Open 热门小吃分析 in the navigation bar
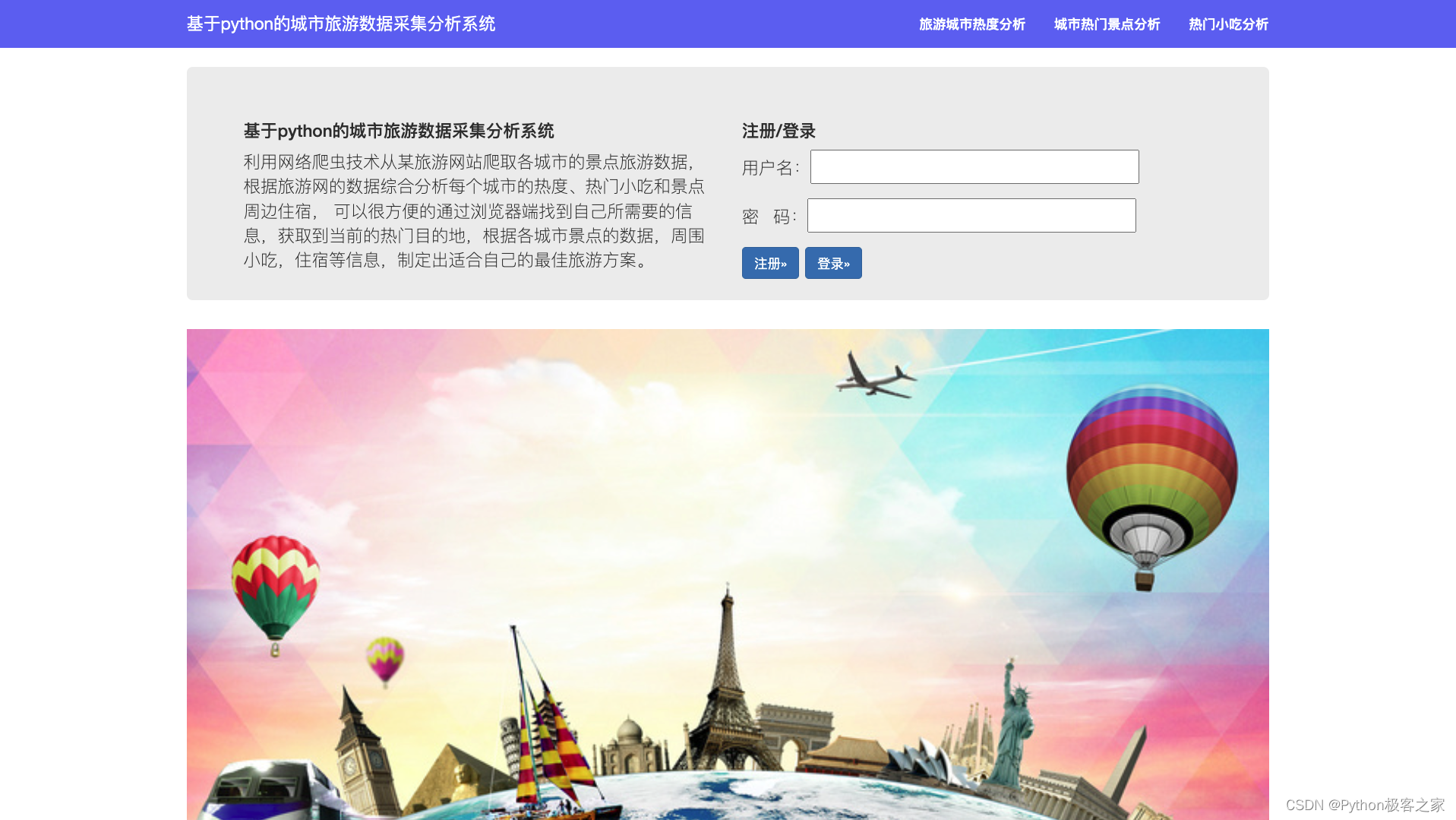The image size is (1456, 820). (x=1228, y=24)
